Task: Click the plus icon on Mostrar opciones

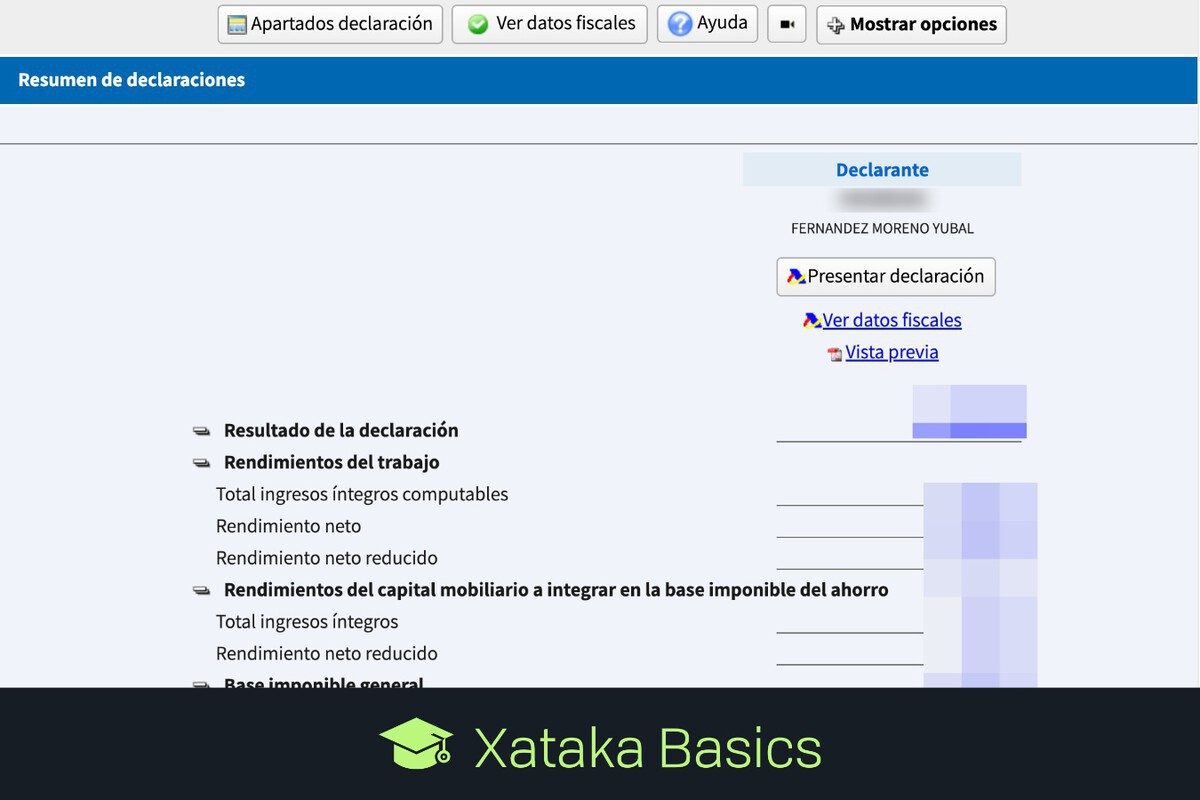Action: tap(836, 25)
